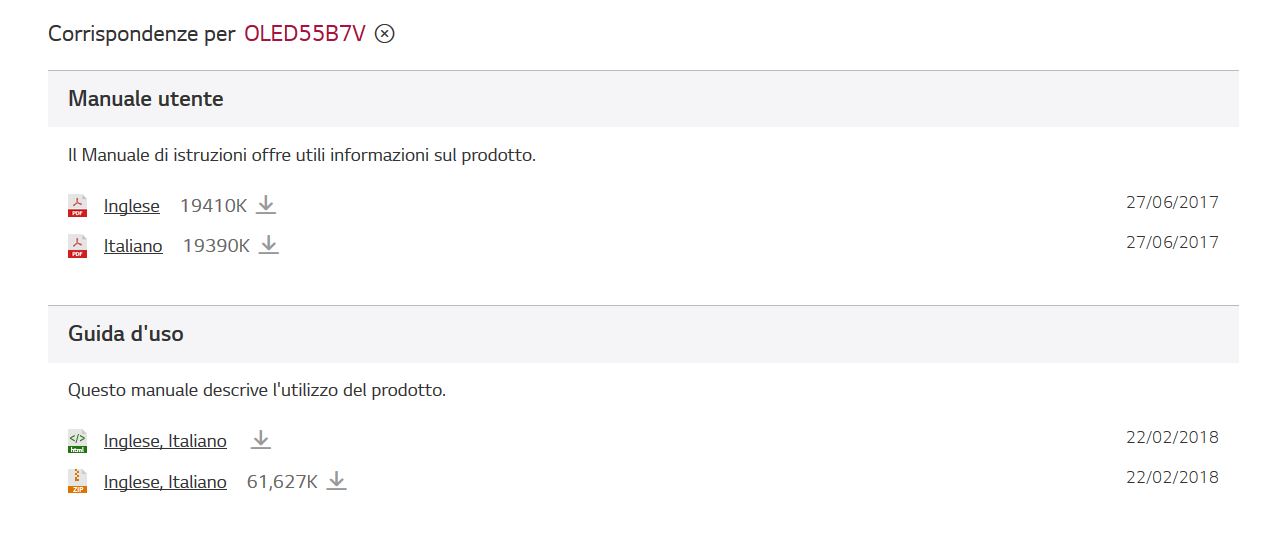Click the PDF icon beside Inglese

(77, 206)
